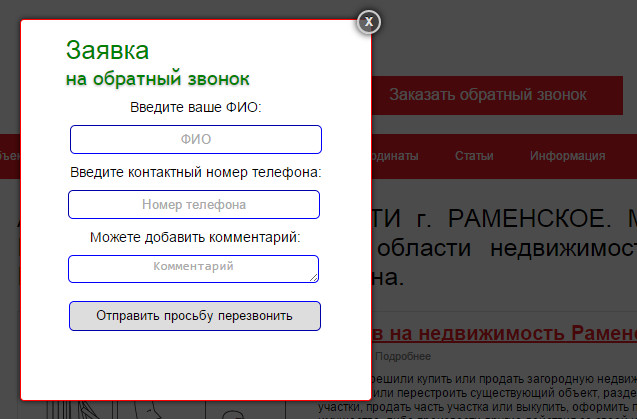The height and width of the screenshot is (419, 637).
Task: Click Заказать обратный звонок button behind popup
Action: pos(497,95)
